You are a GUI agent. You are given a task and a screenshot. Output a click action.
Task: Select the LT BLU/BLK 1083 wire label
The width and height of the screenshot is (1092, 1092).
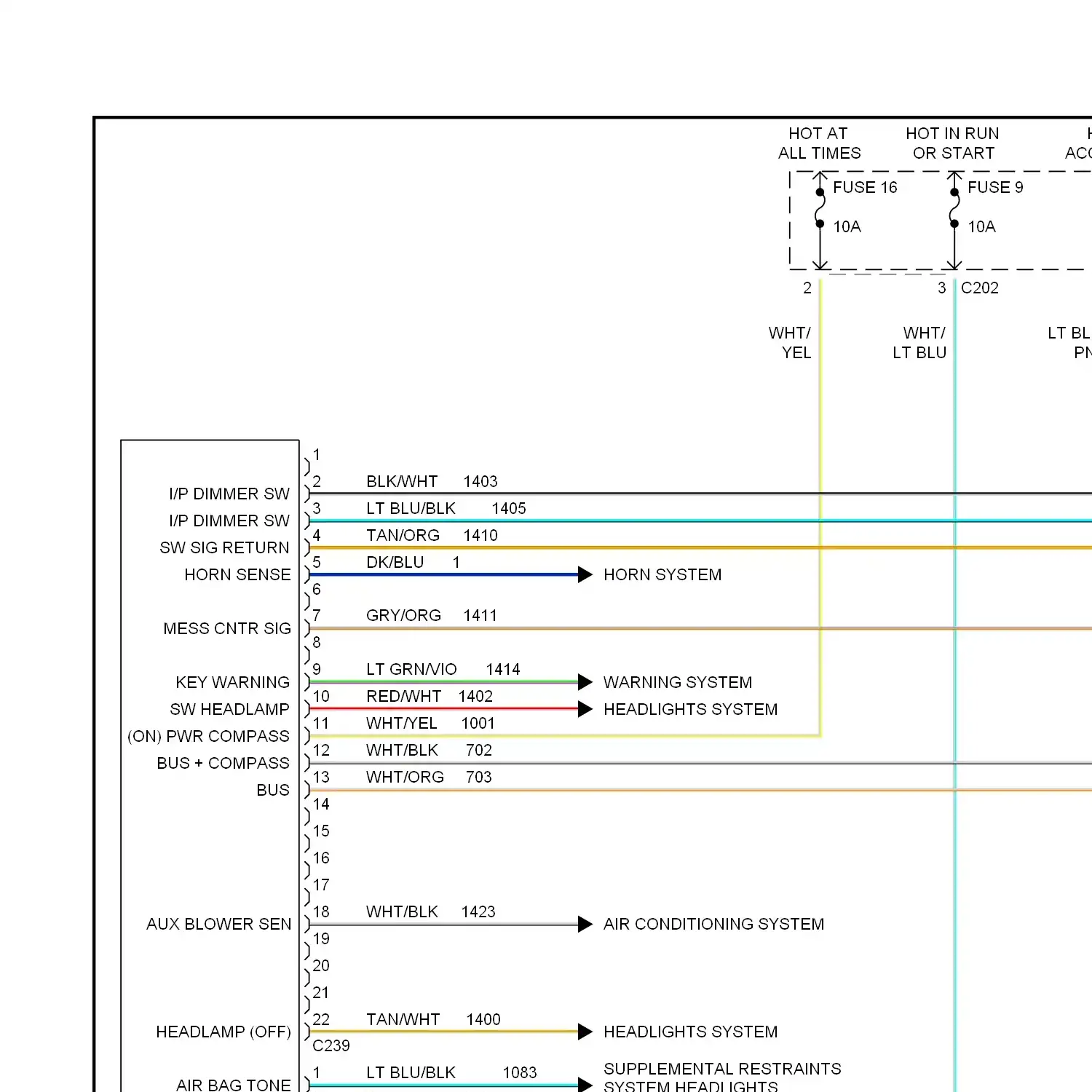coord(451,1073)
